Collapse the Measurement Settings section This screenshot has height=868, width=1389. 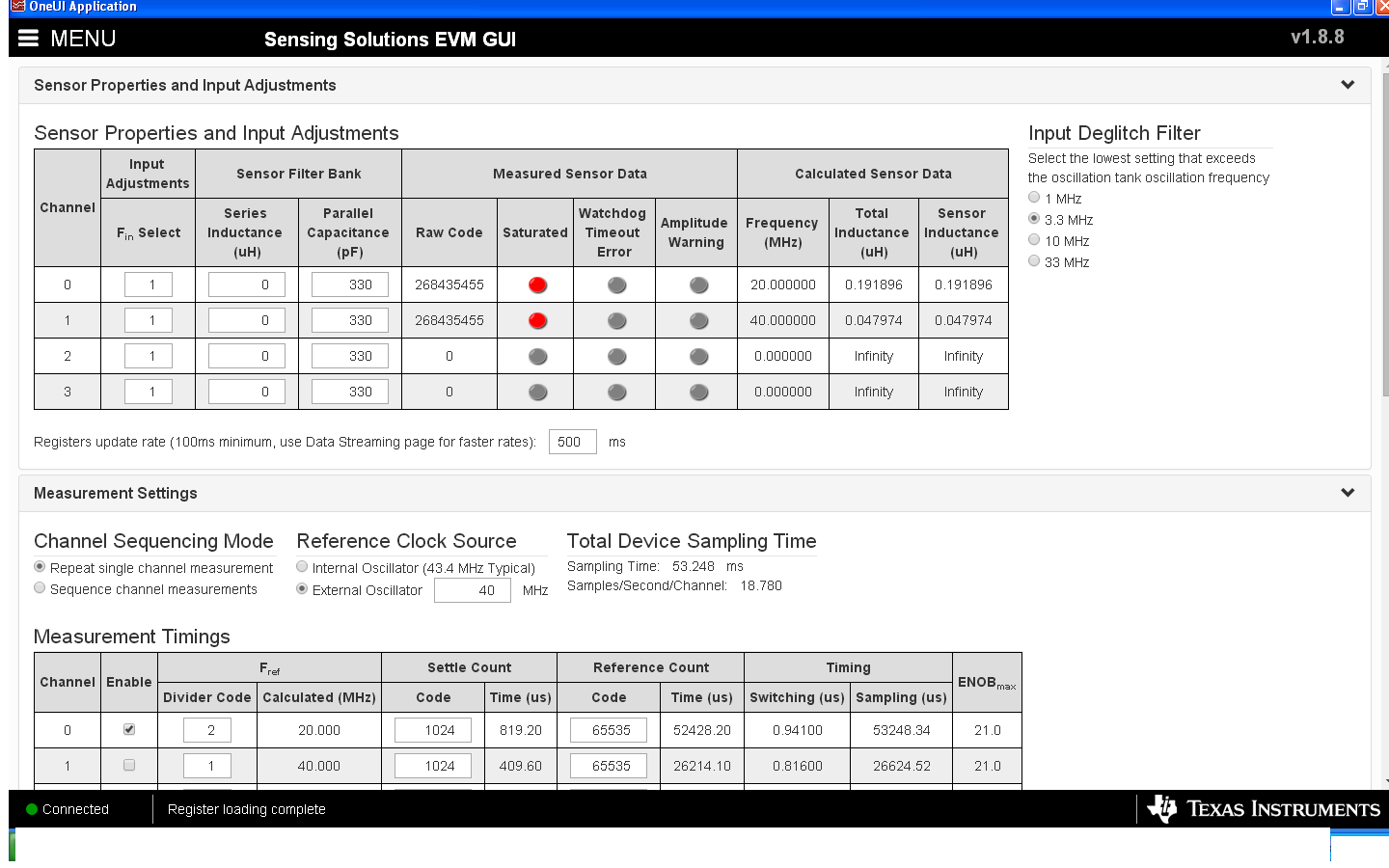click(1348, 493)
